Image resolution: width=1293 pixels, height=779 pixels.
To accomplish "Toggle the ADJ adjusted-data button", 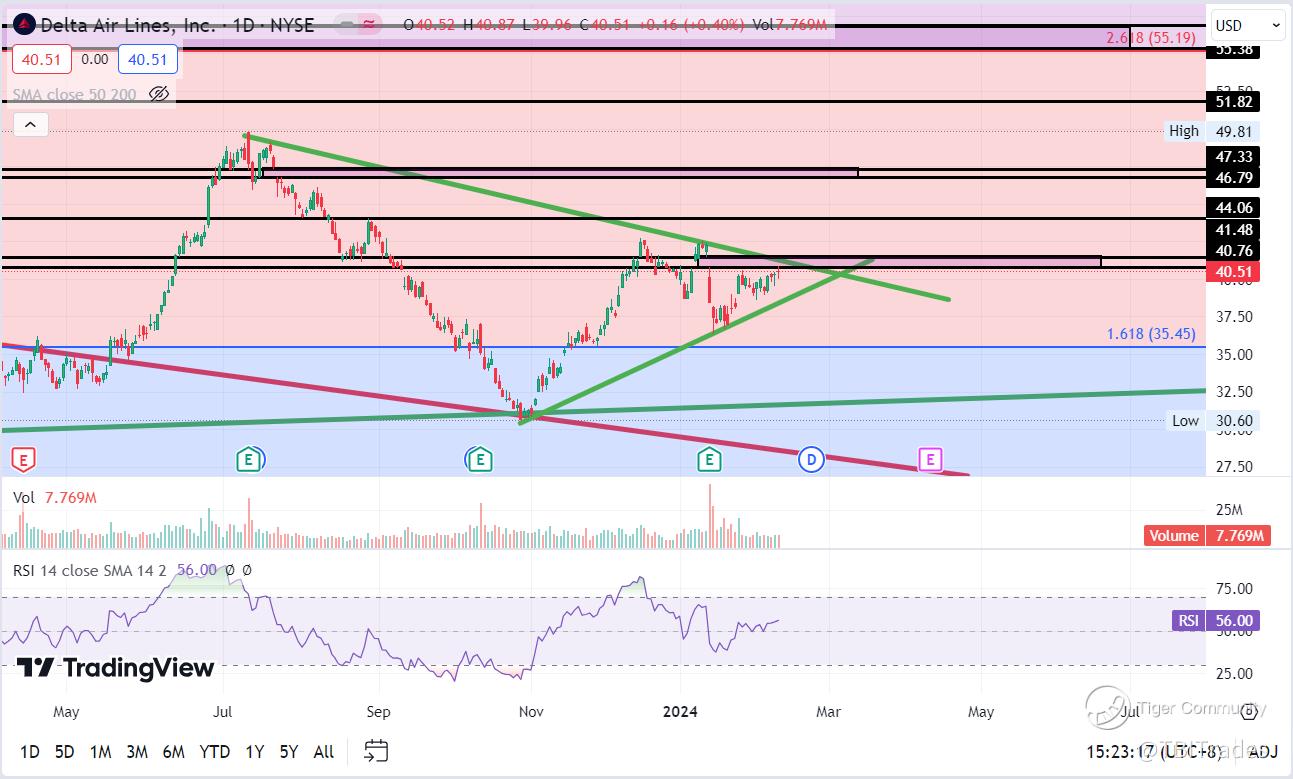I will tap(1263, 751).
